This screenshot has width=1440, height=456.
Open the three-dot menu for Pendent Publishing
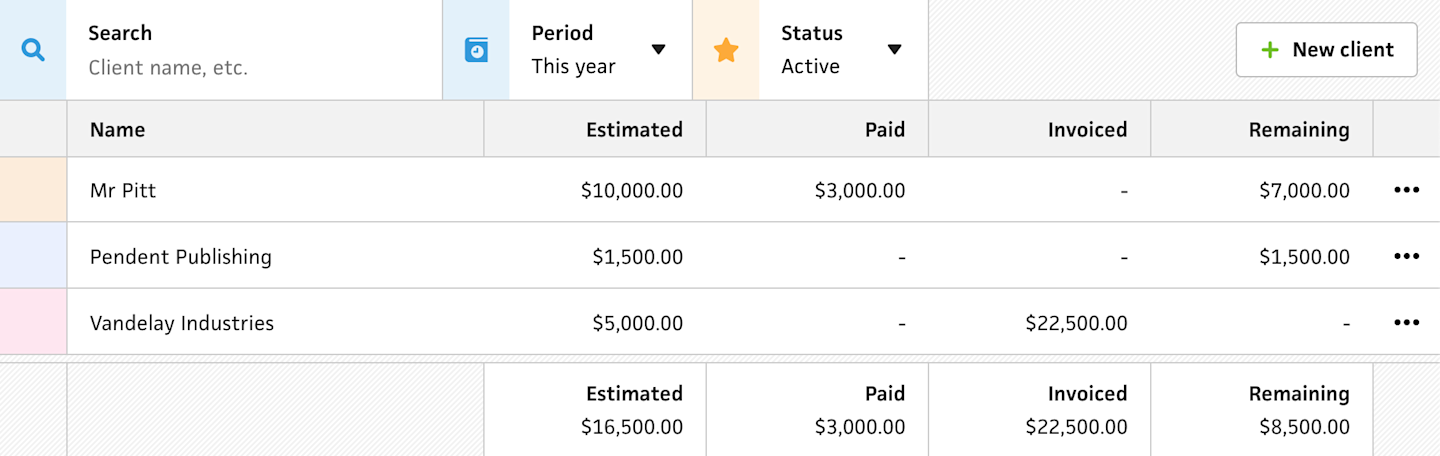point(1406,256)
